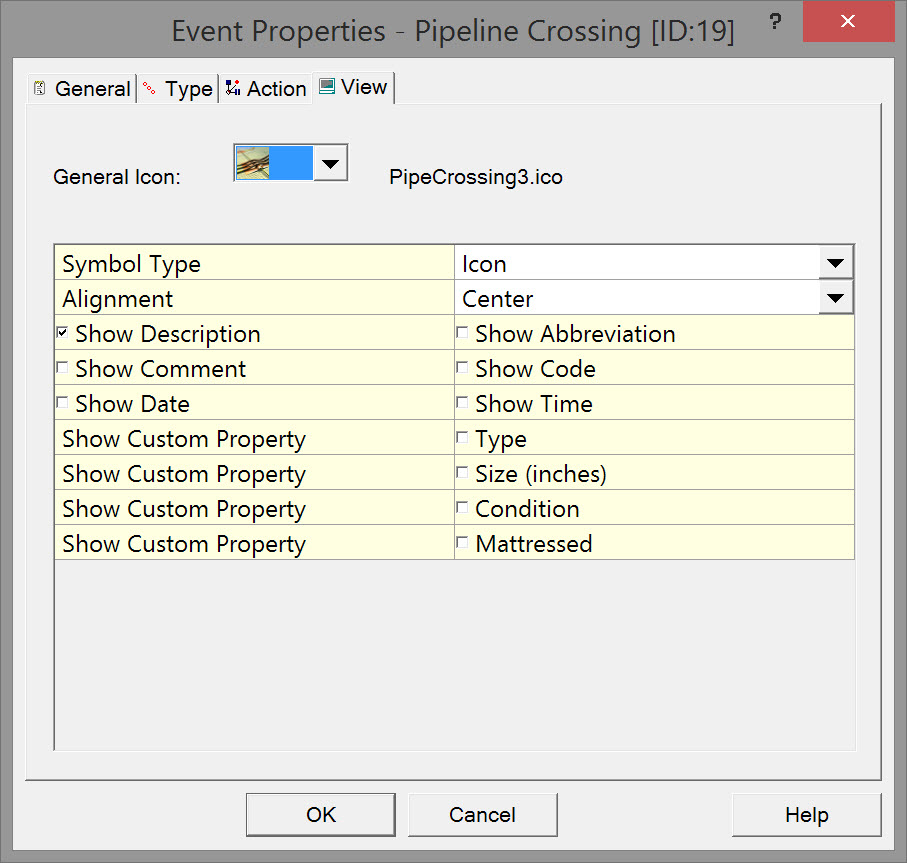Expand the Alignment dropdown
The height and width of the screenshot is (863, 907).
[x=835, y=298]
